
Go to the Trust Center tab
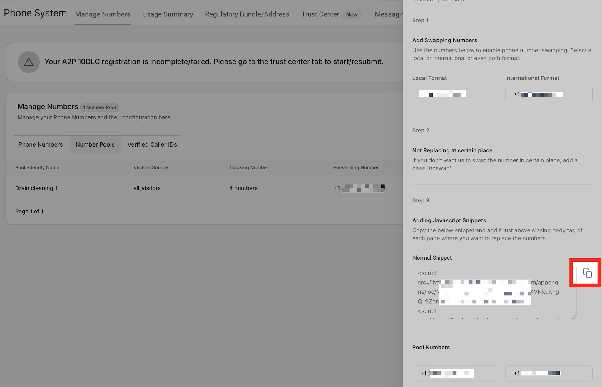[320, 14]
